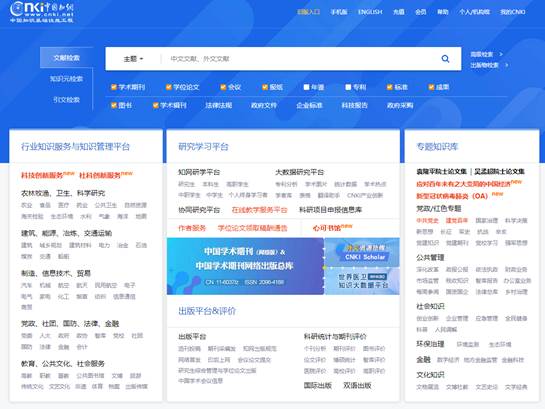545x409 pixels.
Task: Open the 主题 search field dropdown
Action: click(133, 59)
